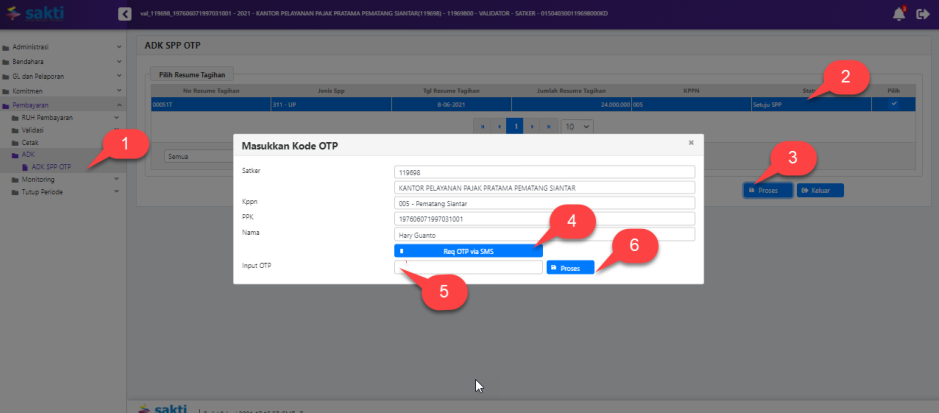
Task: Open the rows-per-page dropdown showing 10
Action: click(576, 127)
